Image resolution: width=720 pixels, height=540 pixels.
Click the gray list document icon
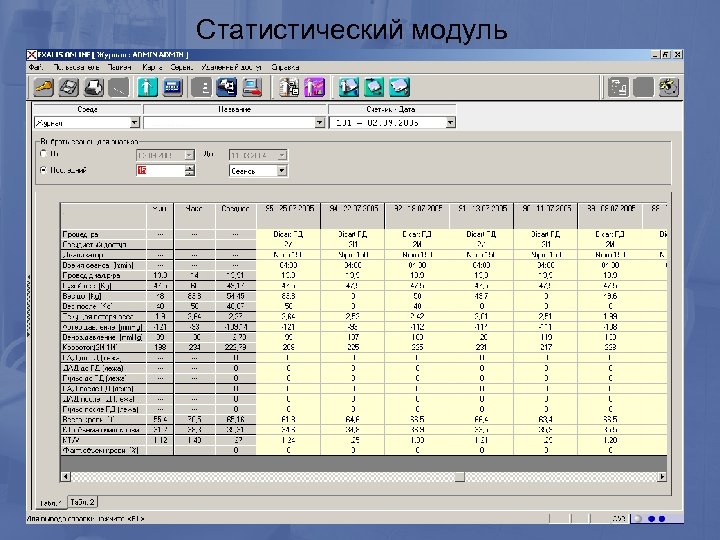coord(201,87)
